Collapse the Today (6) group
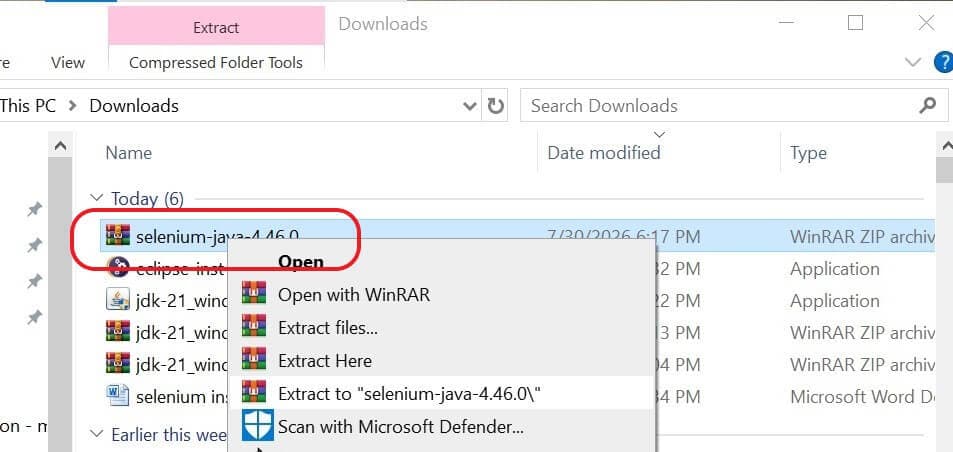The height and width of the screenshot is (452, 953). pyautogui.click(x=97, y=197)
